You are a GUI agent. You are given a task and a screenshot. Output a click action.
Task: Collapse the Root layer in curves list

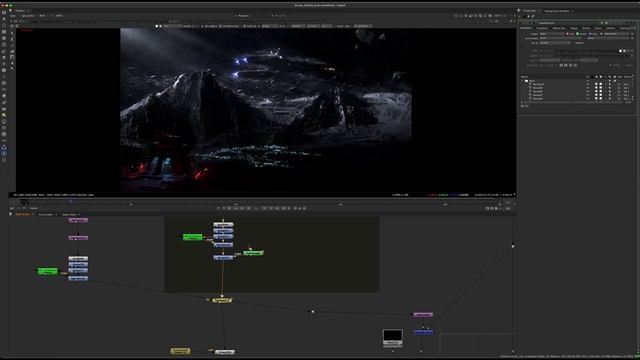coord(522,81)
